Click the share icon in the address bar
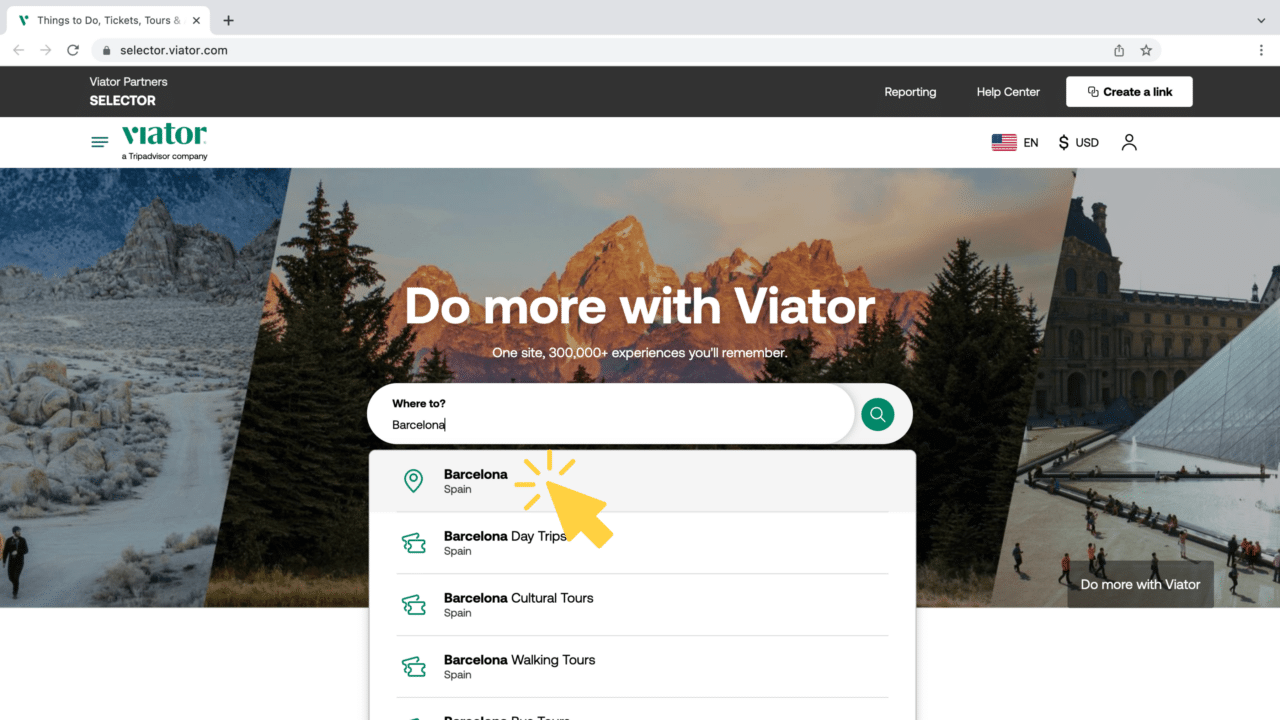Viewport: 1280px width, 720px height. click(1120, 49)
